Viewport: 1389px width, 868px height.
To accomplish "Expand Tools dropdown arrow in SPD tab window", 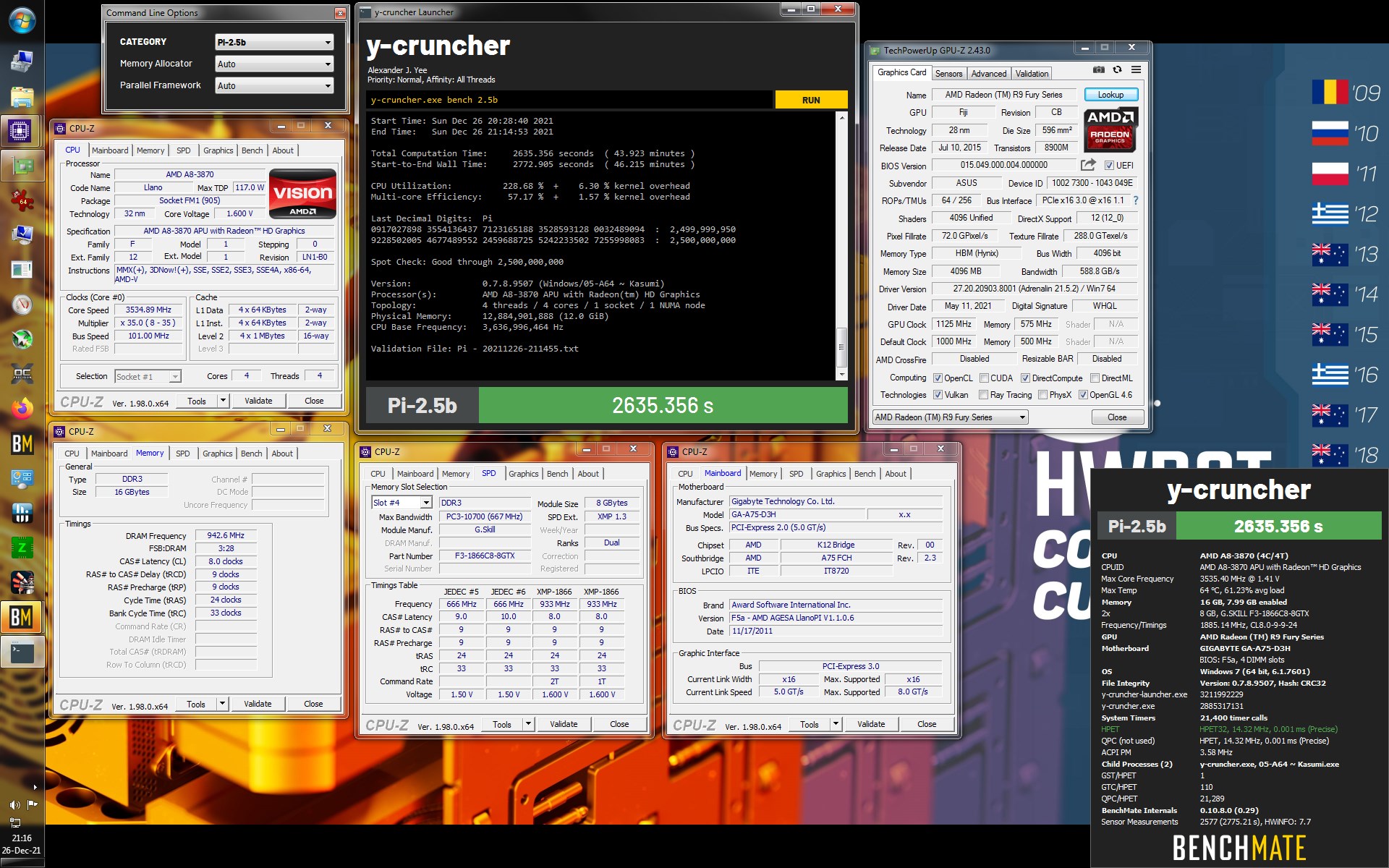I will tap(529, 724).
